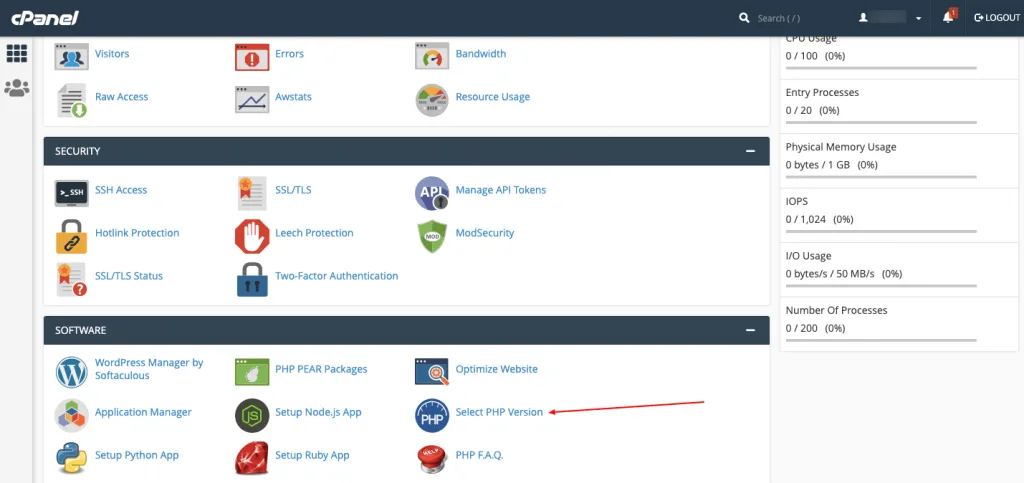The image size is (1024, 483).
Task: Open the Resource Usage link
Action: (x=492, y=97)
